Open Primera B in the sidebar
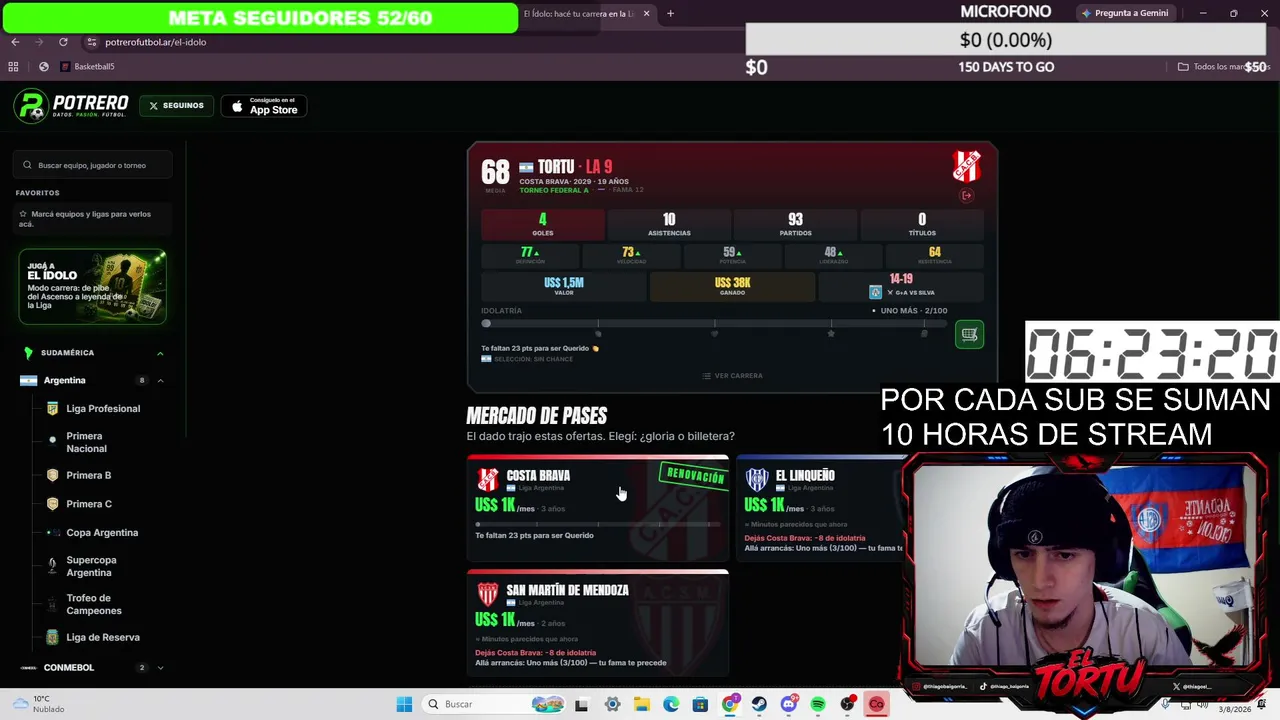Image resolution: width=1280 pixels, height=720 pixels. pyautogui.click(x=88, y=475)
